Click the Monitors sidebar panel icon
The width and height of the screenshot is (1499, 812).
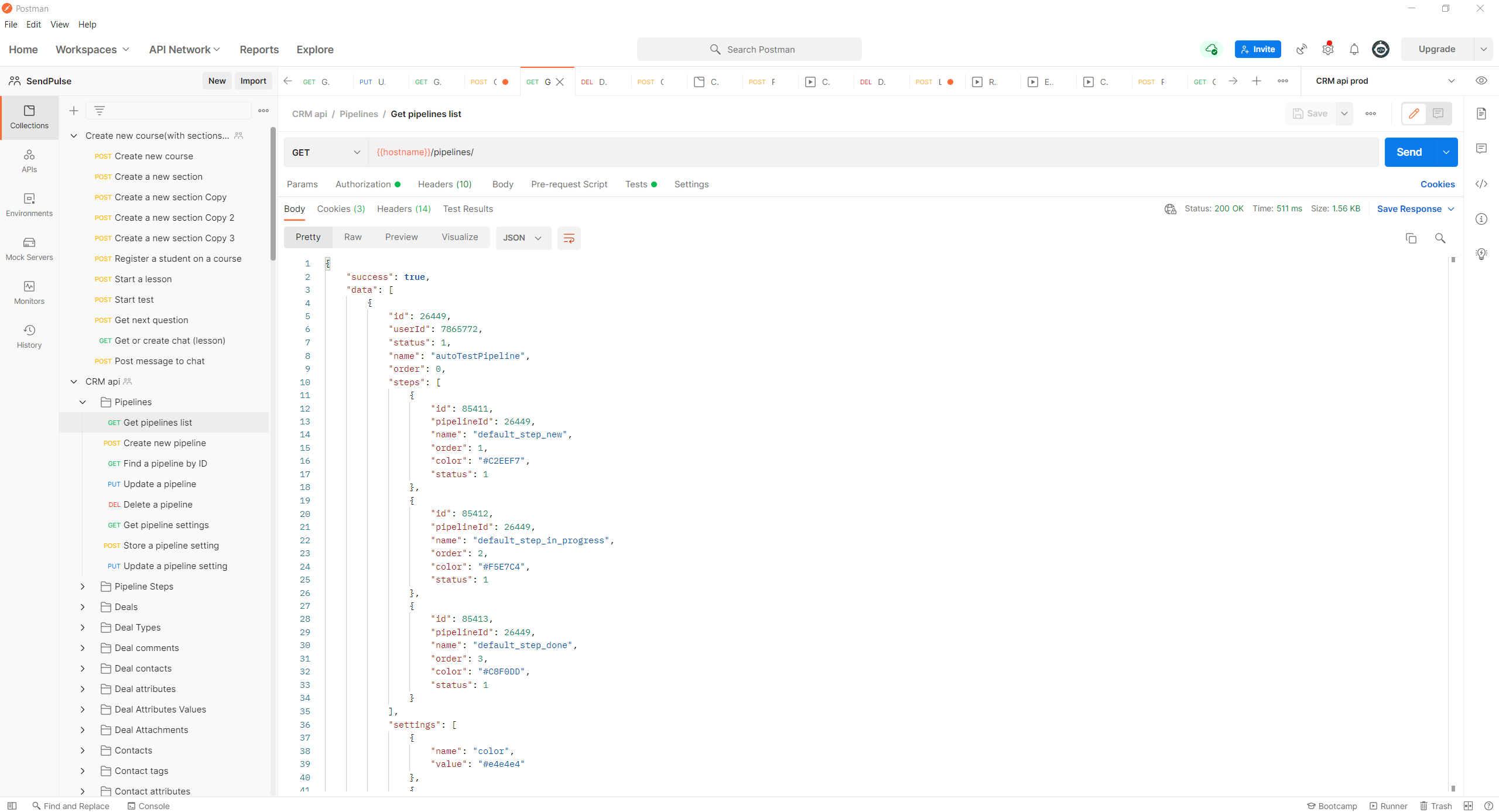pyautogui.click(x=28, y=290)
